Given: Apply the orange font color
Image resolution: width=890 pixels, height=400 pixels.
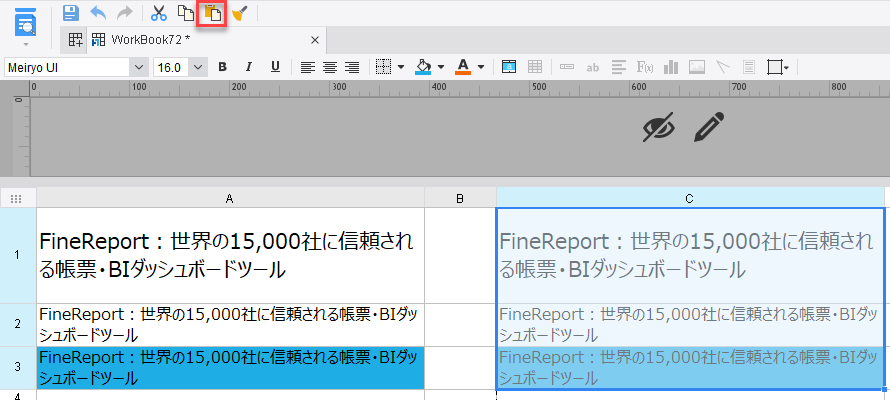Looking at the screenshot, I should (x=463, y=68).
